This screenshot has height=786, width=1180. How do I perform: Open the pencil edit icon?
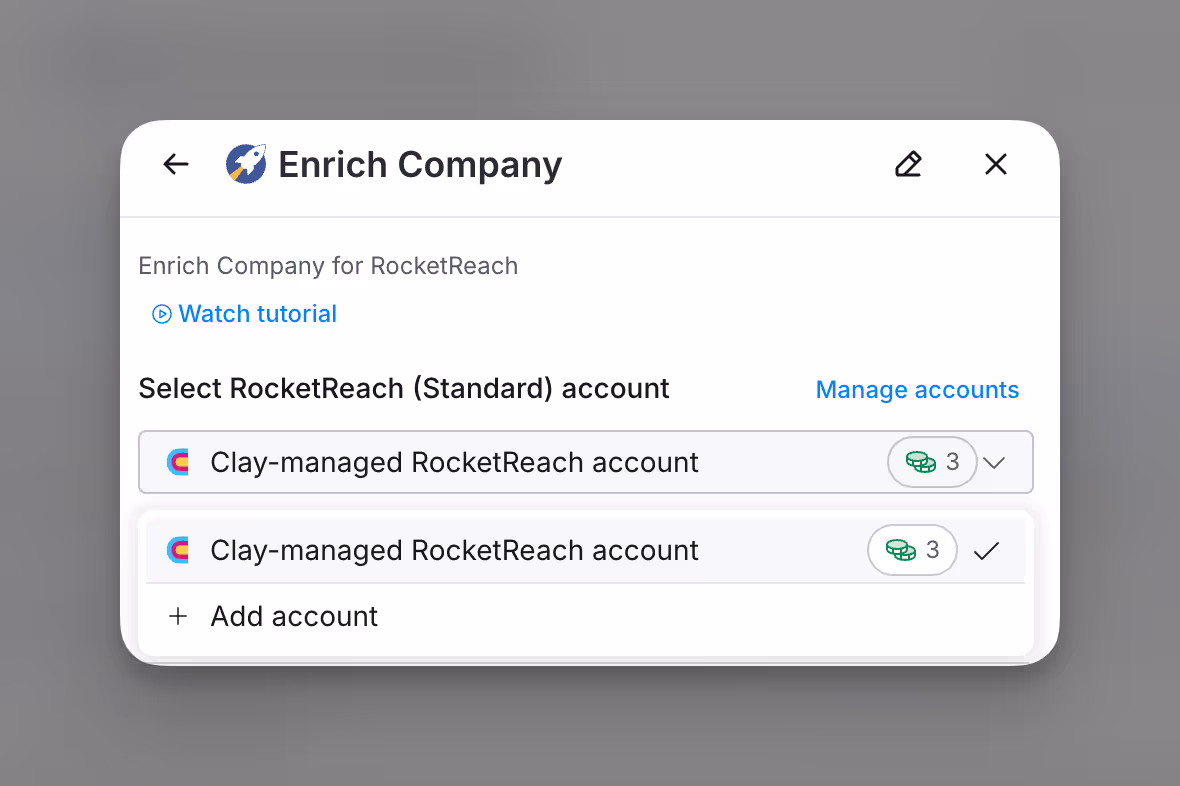pyautogui.click(x=908, y=164)
